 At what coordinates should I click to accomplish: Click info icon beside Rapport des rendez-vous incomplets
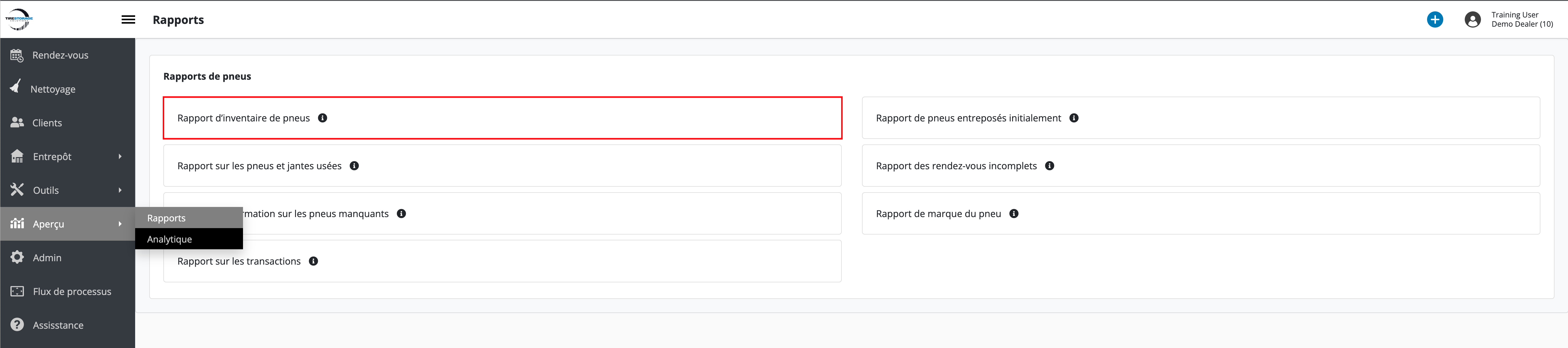tap(1050, 166)
